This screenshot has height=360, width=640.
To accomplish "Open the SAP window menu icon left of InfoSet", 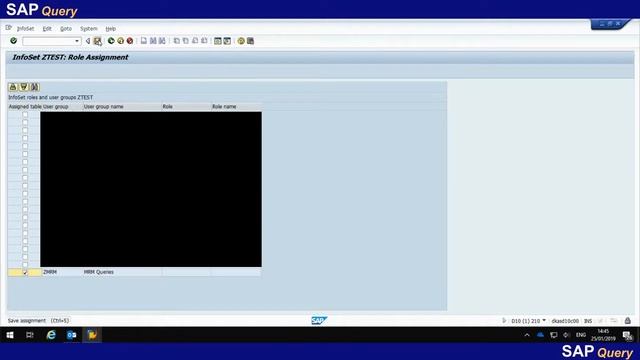I will 9,28.
